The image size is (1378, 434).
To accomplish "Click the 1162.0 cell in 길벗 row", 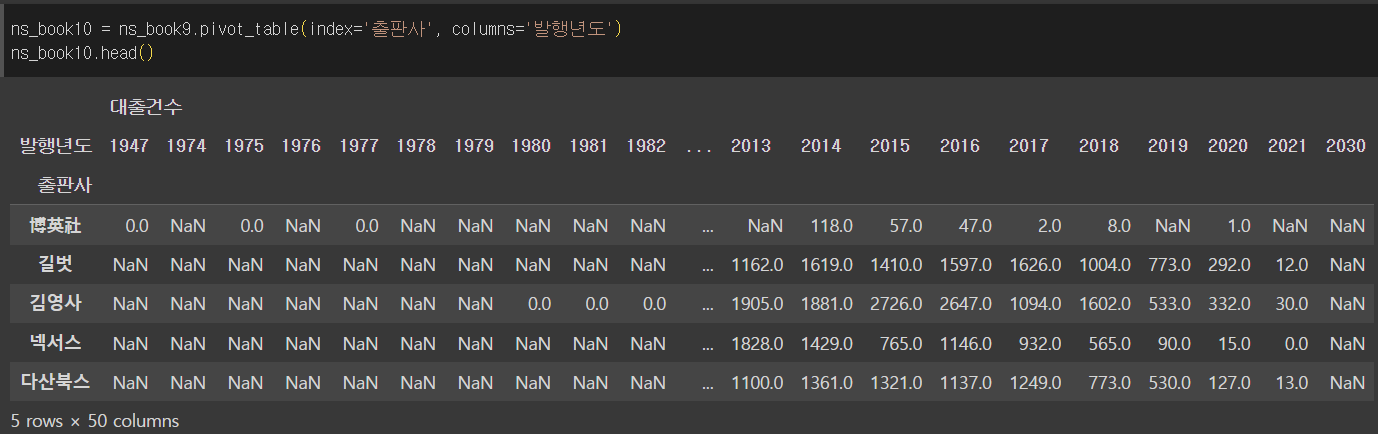I will point(757,265).
